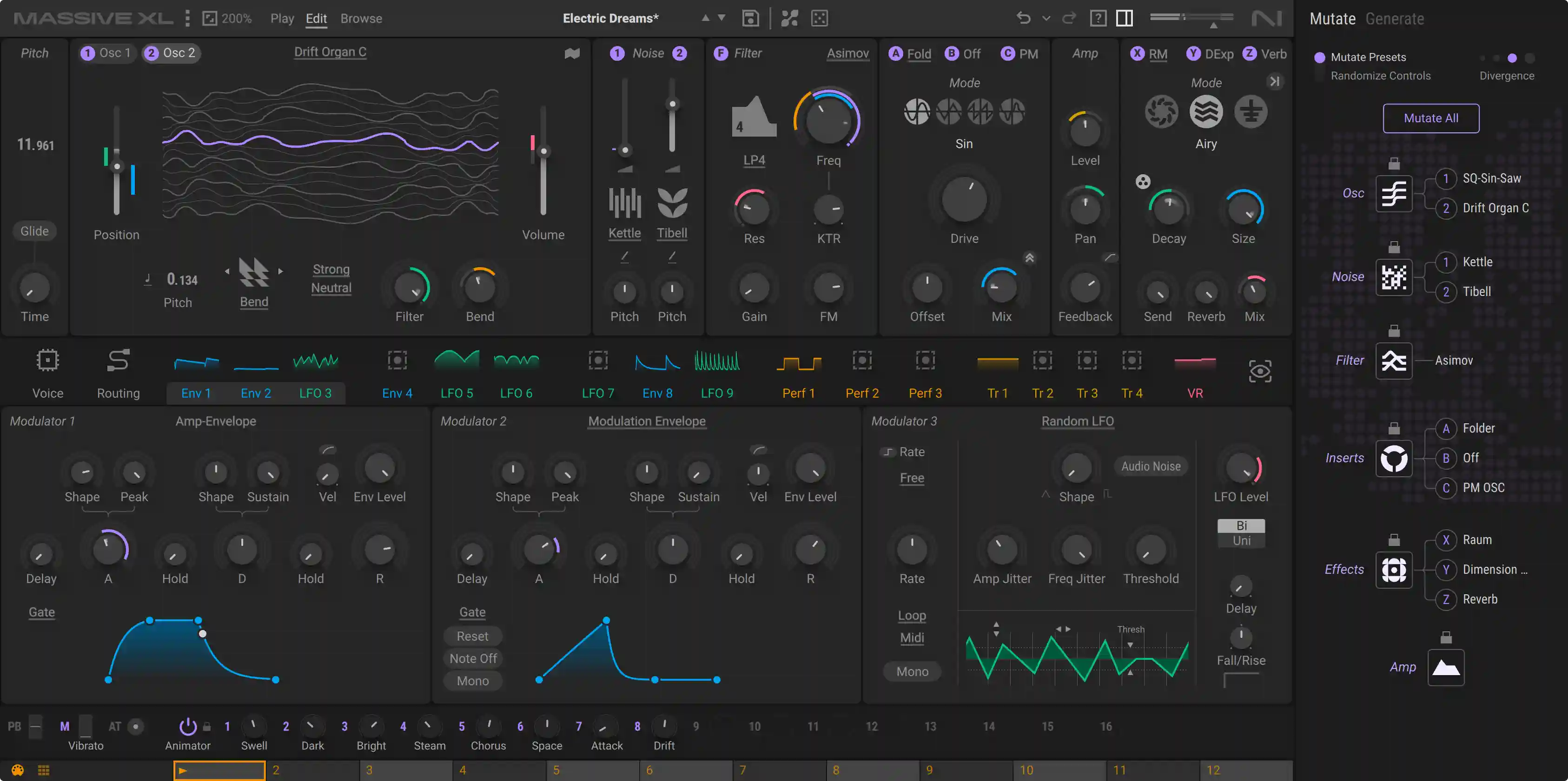This screenshot has height=781, width=1568.
Task: Open the 200% zoom size menu
Action: click(x=227, y=18)
